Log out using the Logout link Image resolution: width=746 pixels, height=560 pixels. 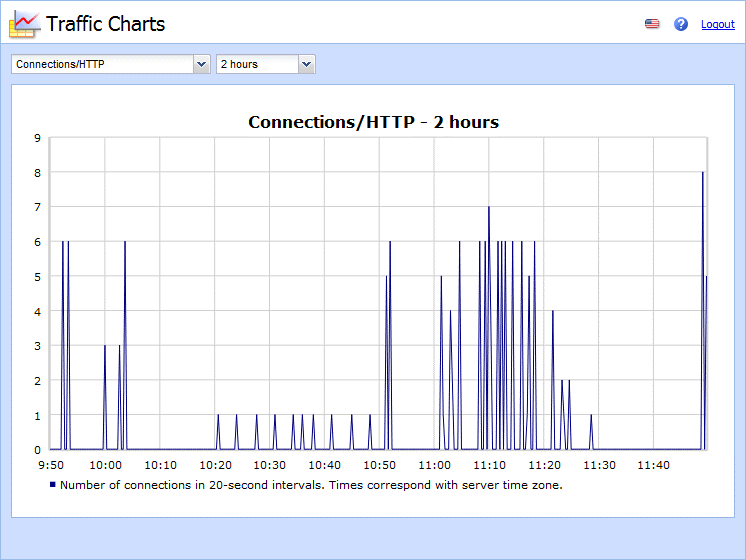tap(717, 25)
